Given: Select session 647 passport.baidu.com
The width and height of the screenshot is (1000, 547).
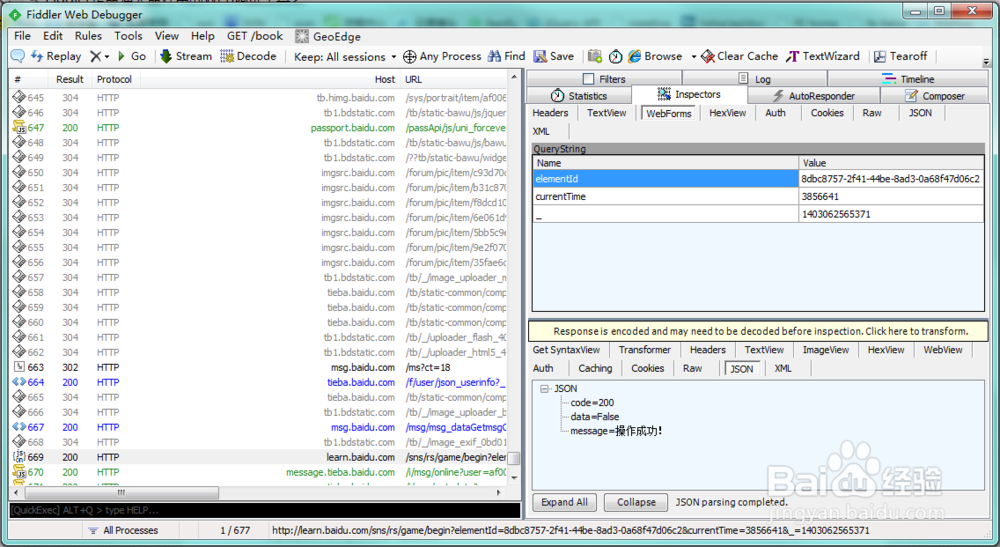Looking at the screenshot, I should [260, 128].
